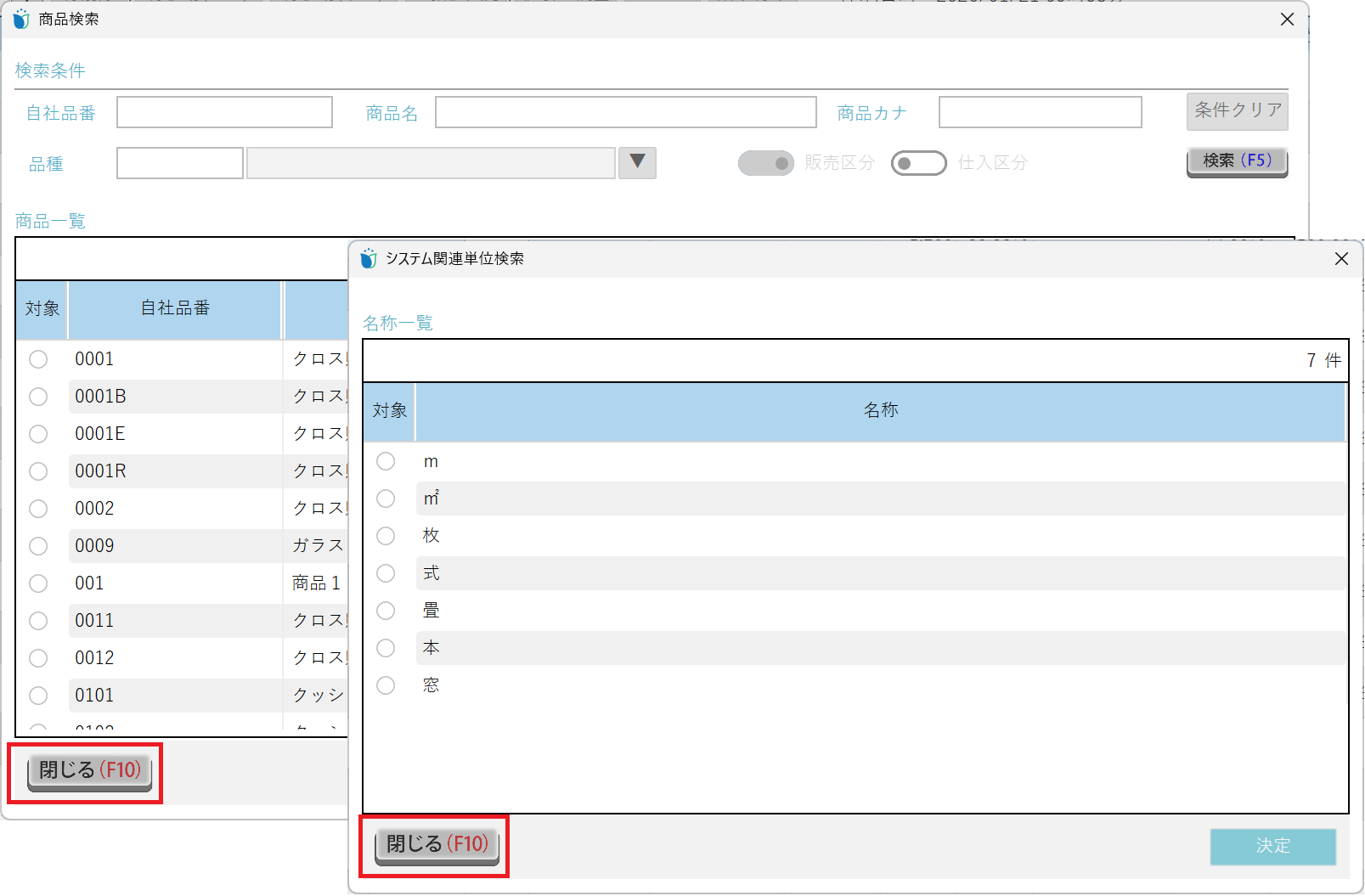This screenshot has height=896, width=1365.
Task: Click the 商品名 input field
Action: pyautogui.click(x=625, y=112)
